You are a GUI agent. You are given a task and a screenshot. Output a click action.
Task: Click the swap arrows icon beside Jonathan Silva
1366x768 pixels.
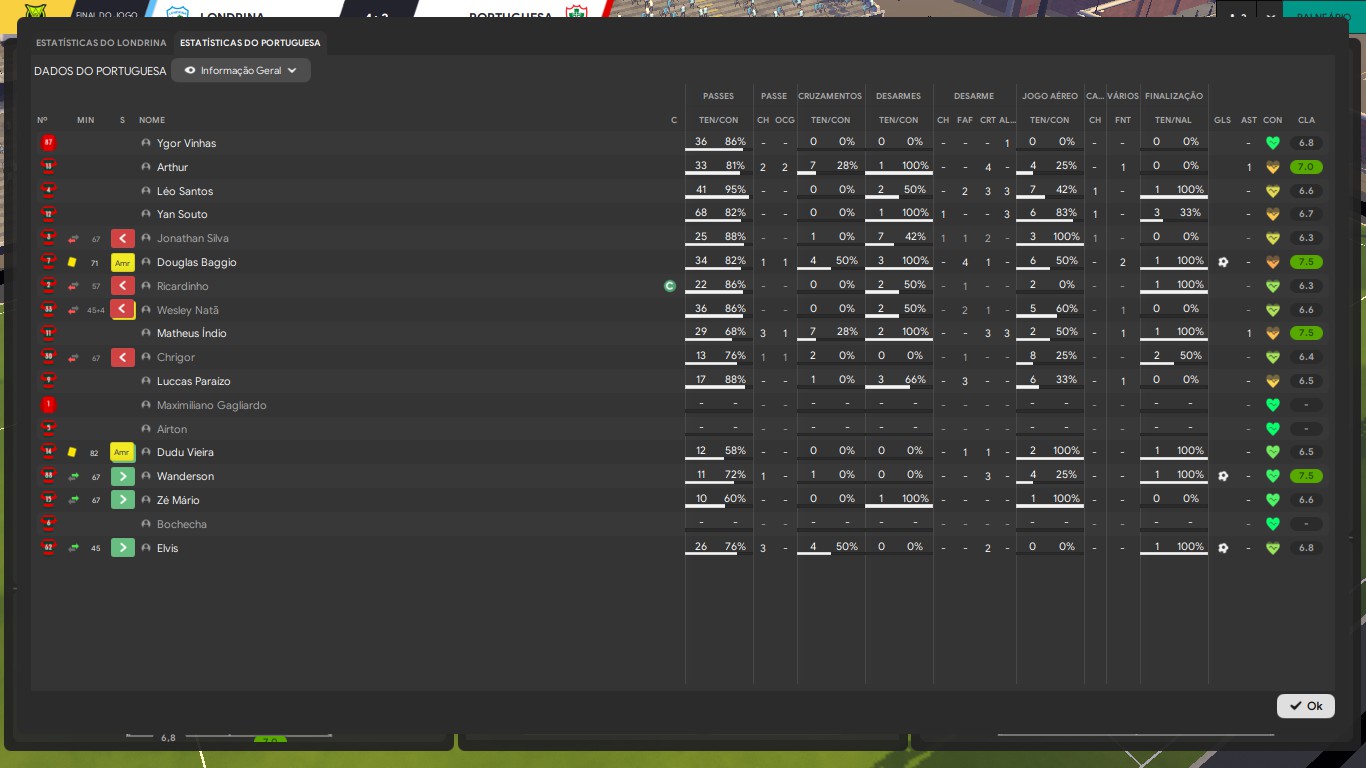(x=73, y=238)
